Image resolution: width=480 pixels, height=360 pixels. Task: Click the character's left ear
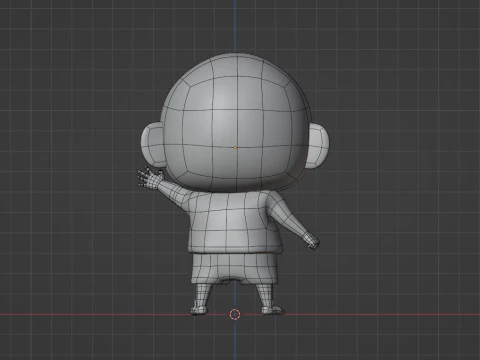152,145
